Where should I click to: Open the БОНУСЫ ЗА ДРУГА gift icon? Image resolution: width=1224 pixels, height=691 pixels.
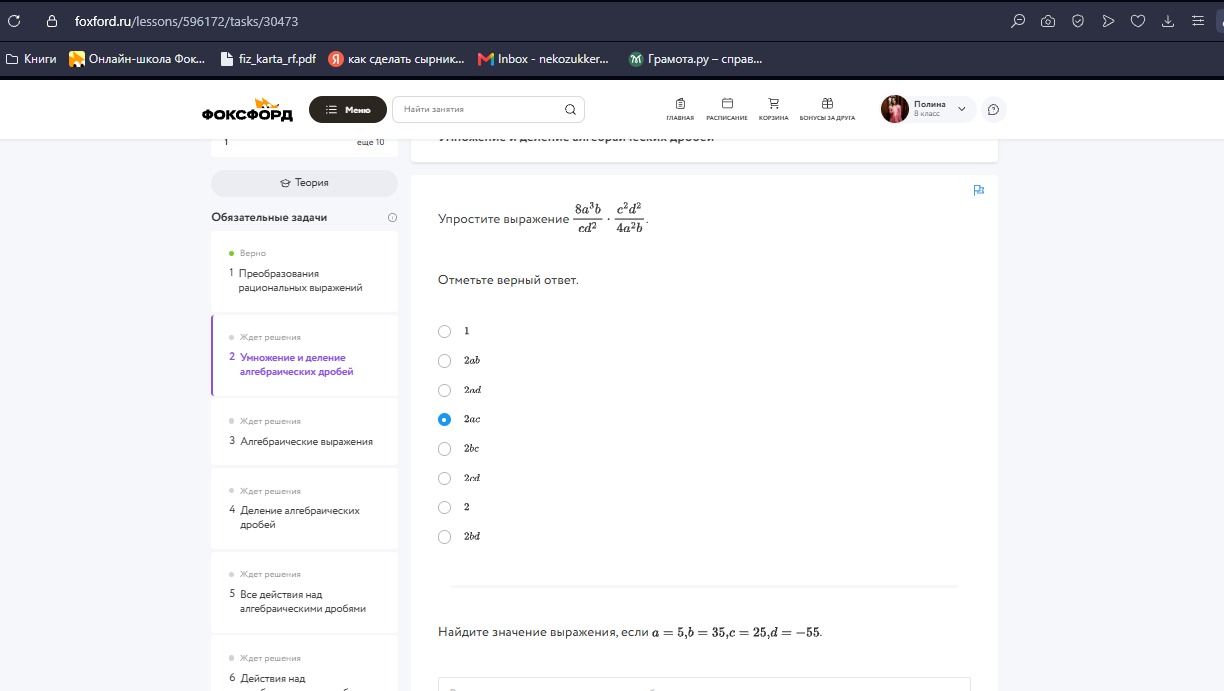[827, 108]
